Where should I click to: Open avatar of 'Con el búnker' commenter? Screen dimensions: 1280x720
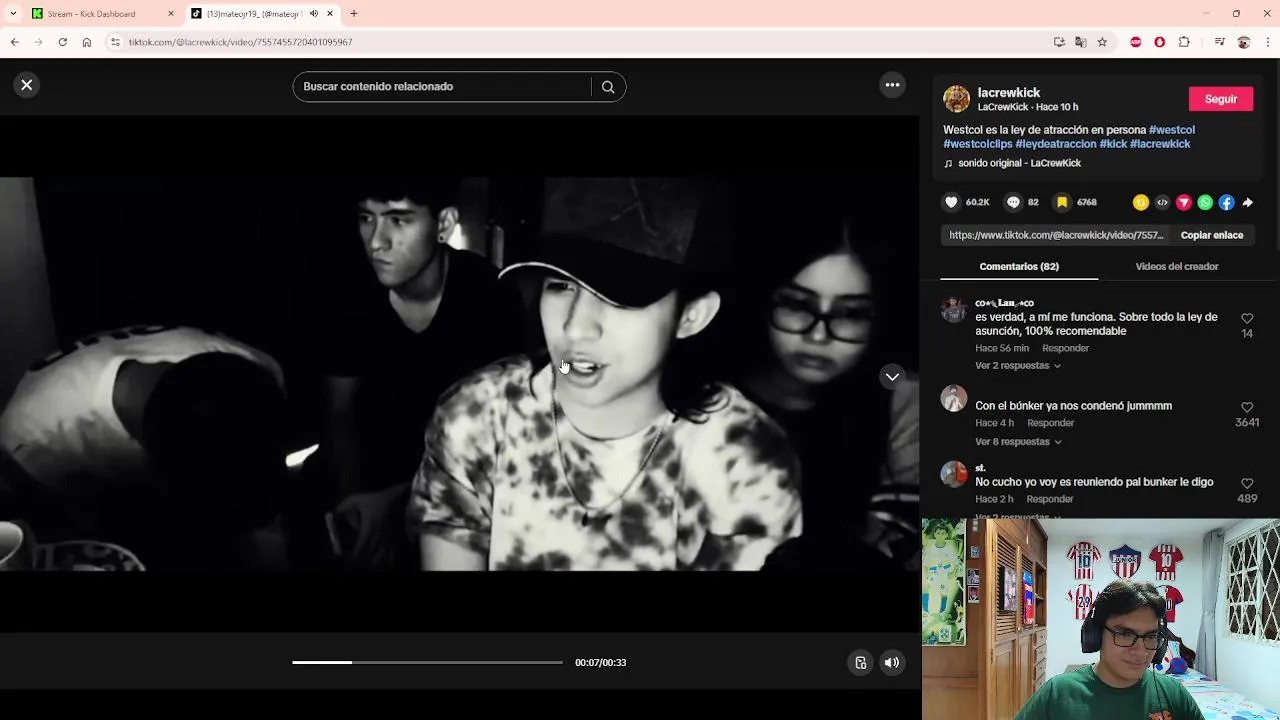click(954, 398)
